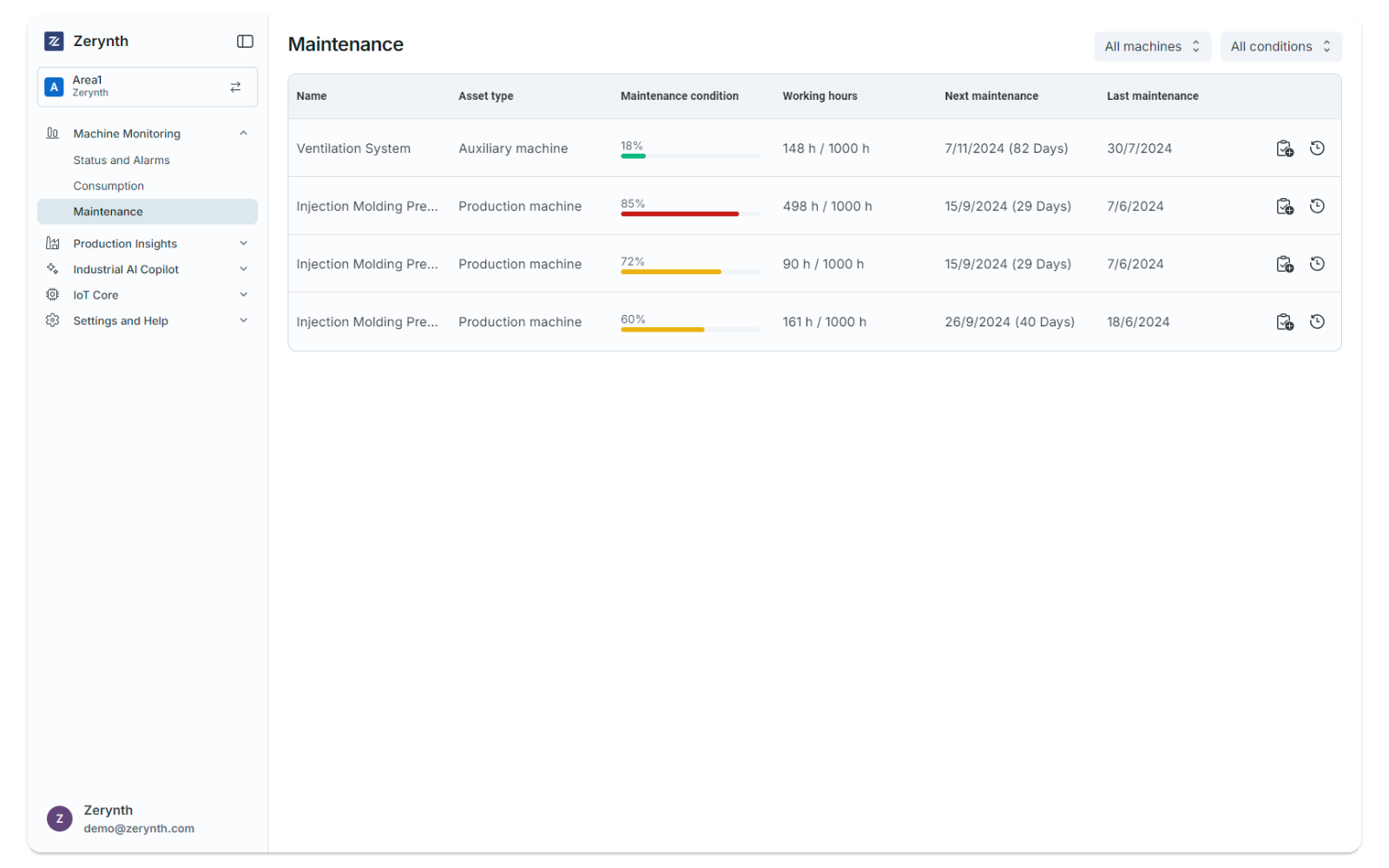This screenshot has width=1389, height=868.
Task: Expand the Settings and Help chevron
Action: pyautogui.click(x=244, y=320)
